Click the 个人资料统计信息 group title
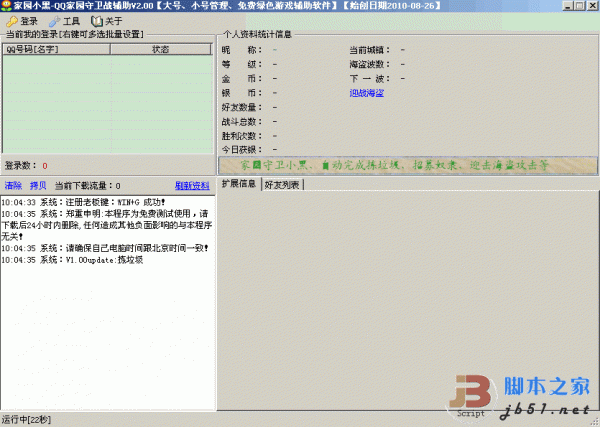600x427 pixels. pos(257,34)
